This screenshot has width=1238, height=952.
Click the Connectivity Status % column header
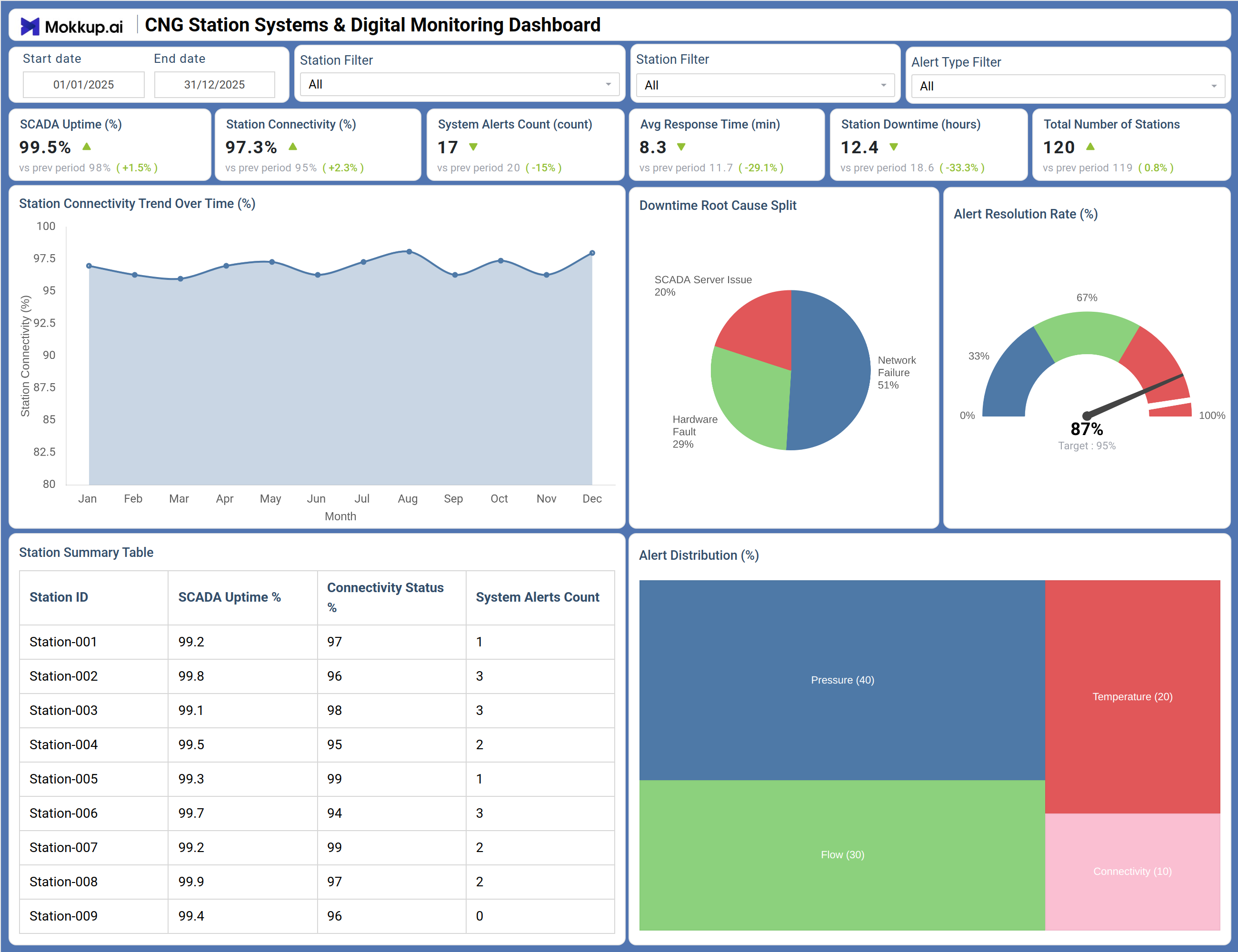[x=391, y=597]
